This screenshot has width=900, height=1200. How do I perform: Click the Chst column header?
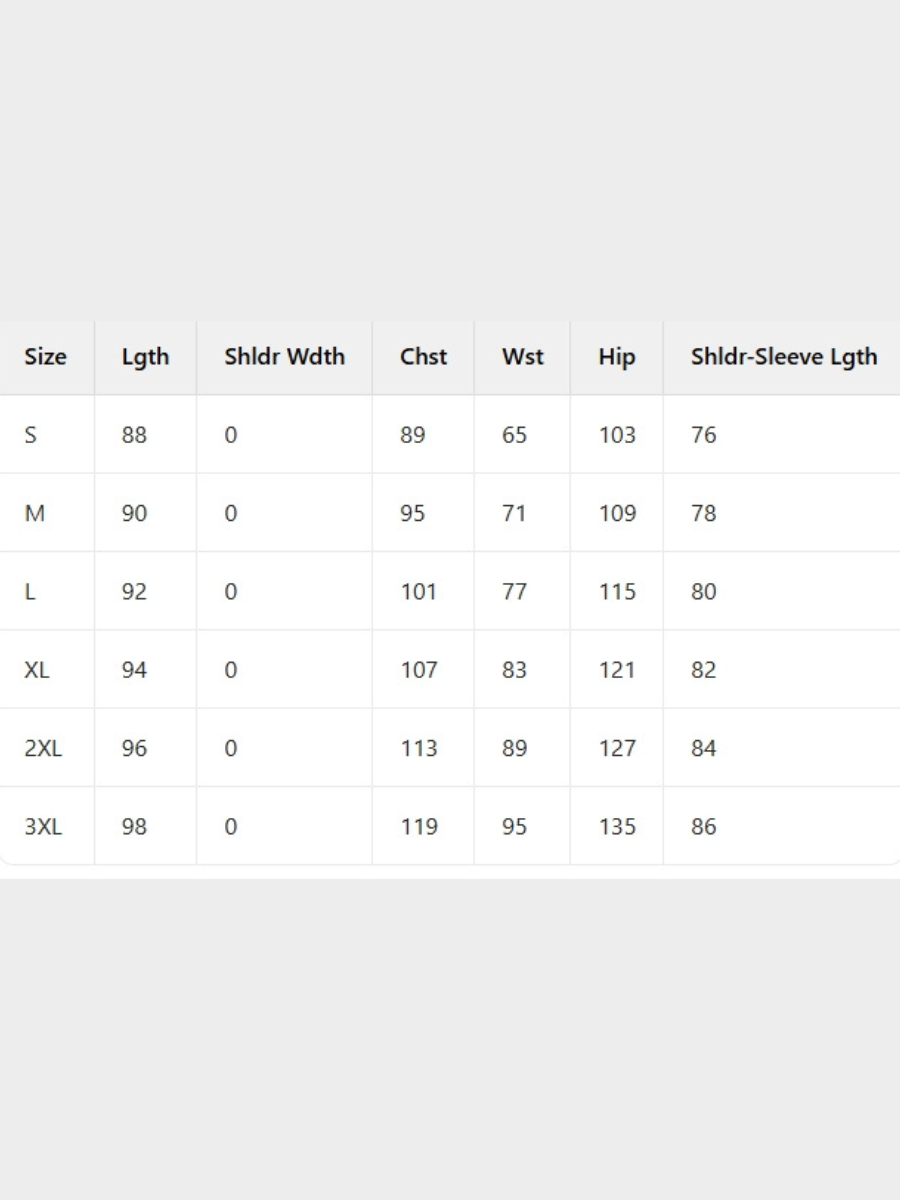point(423,357)
